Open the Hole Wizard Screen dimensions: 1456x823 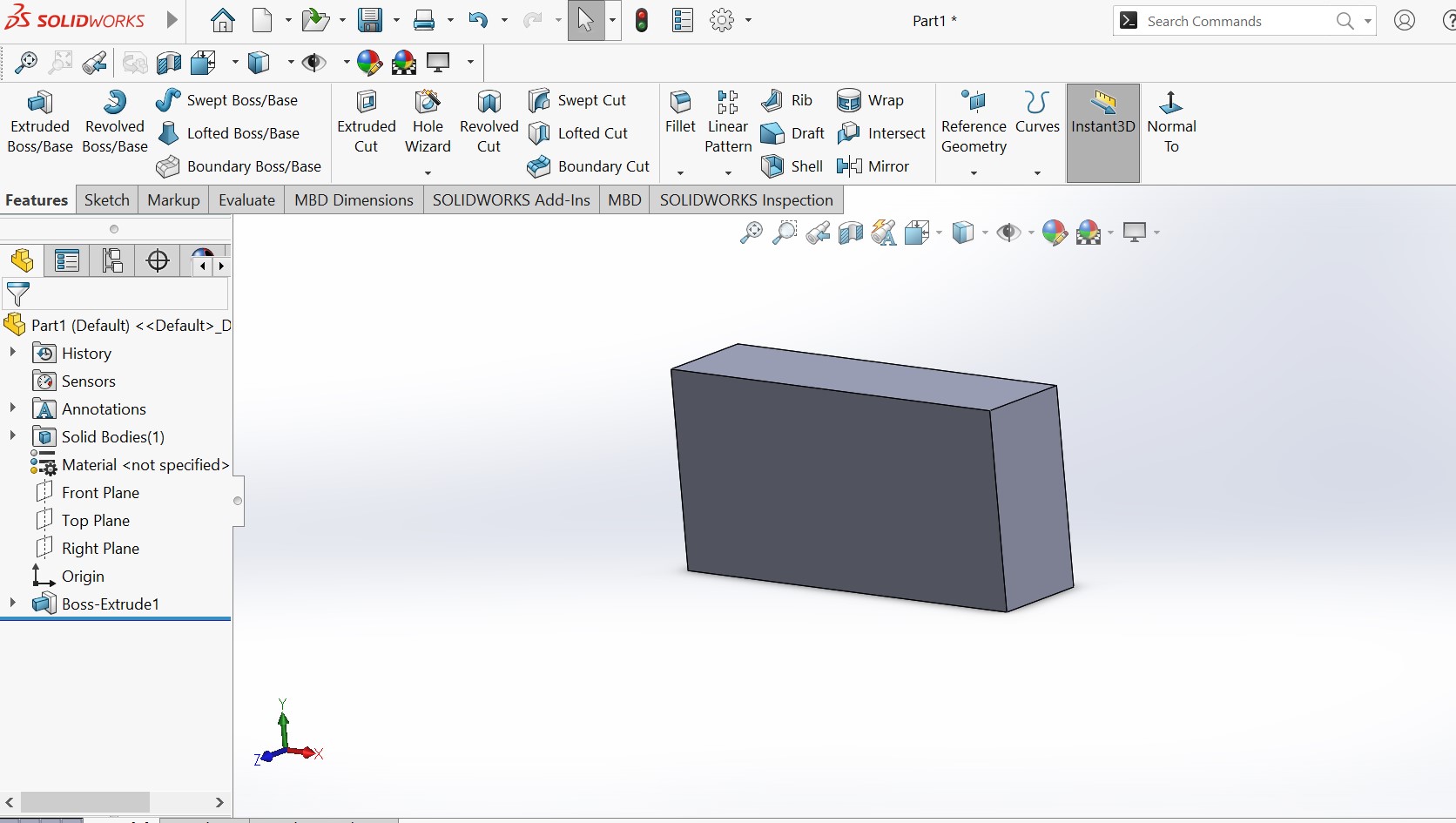428,122
